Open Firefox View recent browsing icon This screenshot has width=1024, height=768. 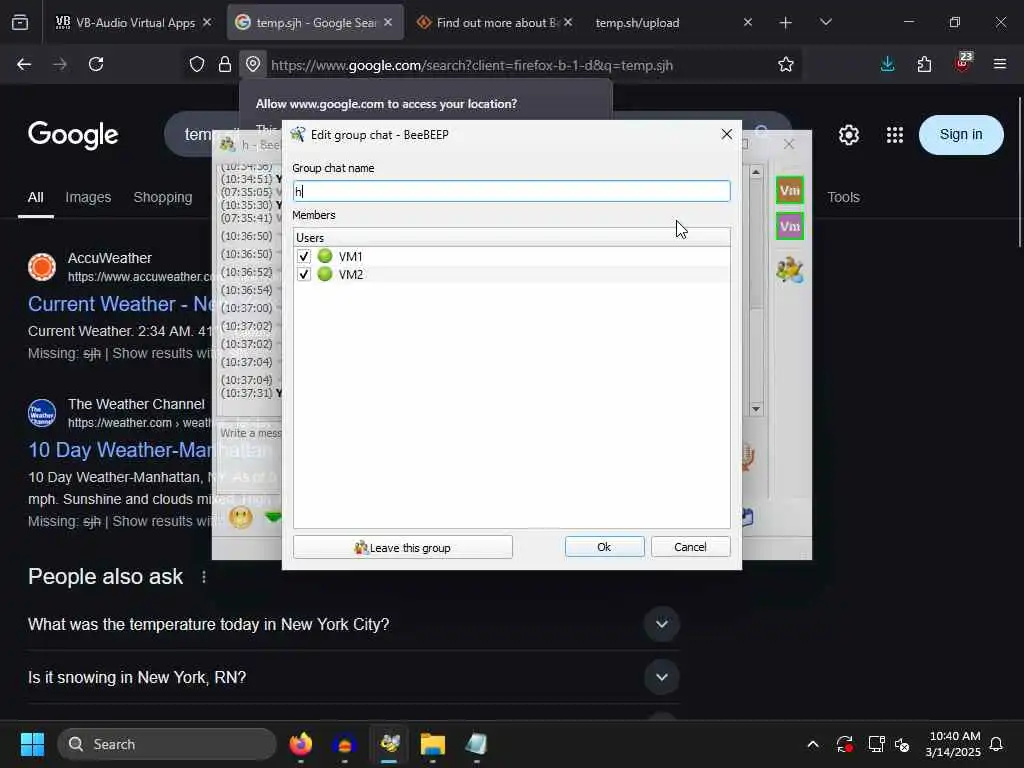(20, 23)
